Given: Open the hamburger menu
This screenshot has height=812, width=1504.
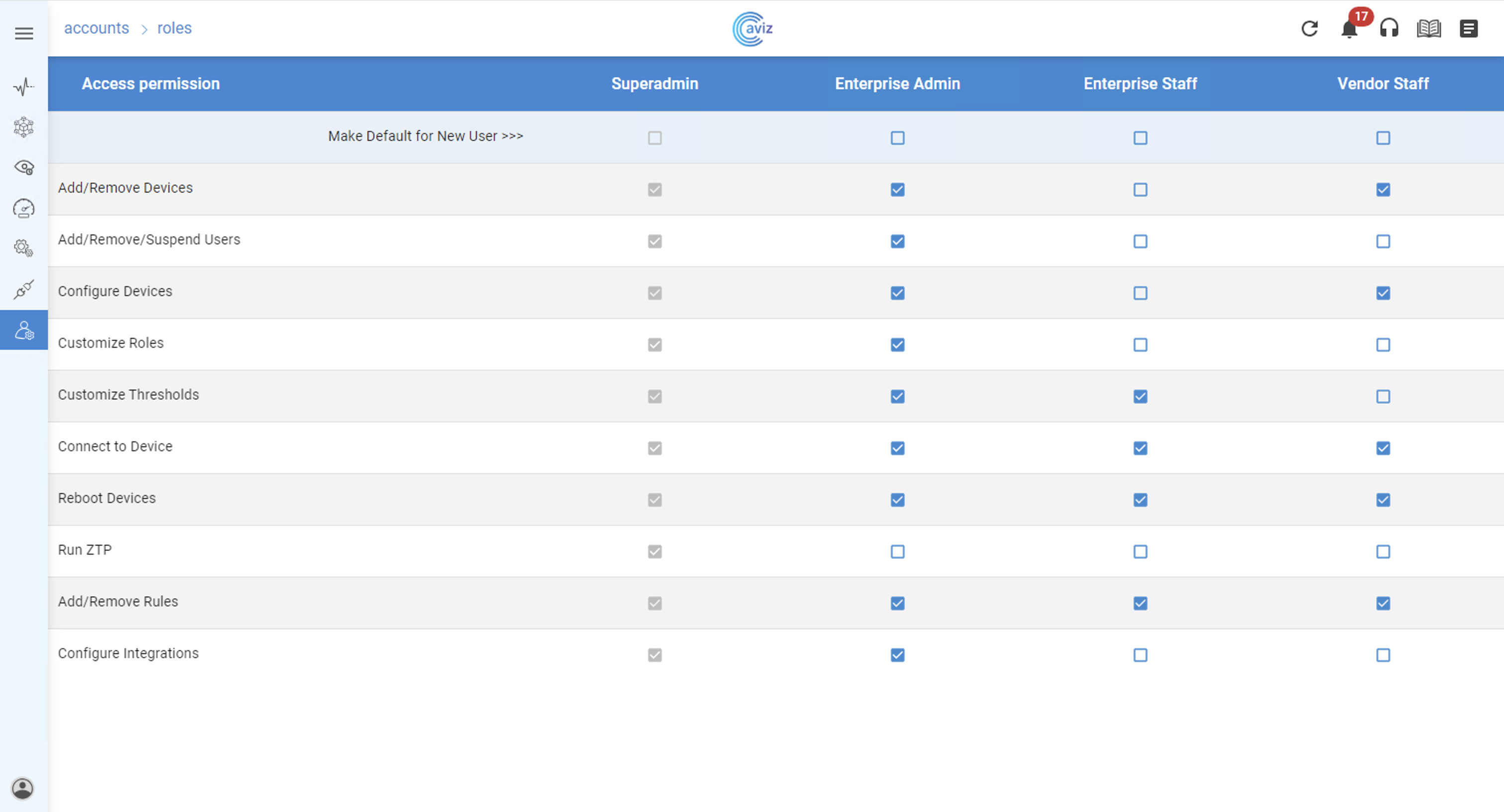Looking at the screenshot, I should click(x=24, y=34).
